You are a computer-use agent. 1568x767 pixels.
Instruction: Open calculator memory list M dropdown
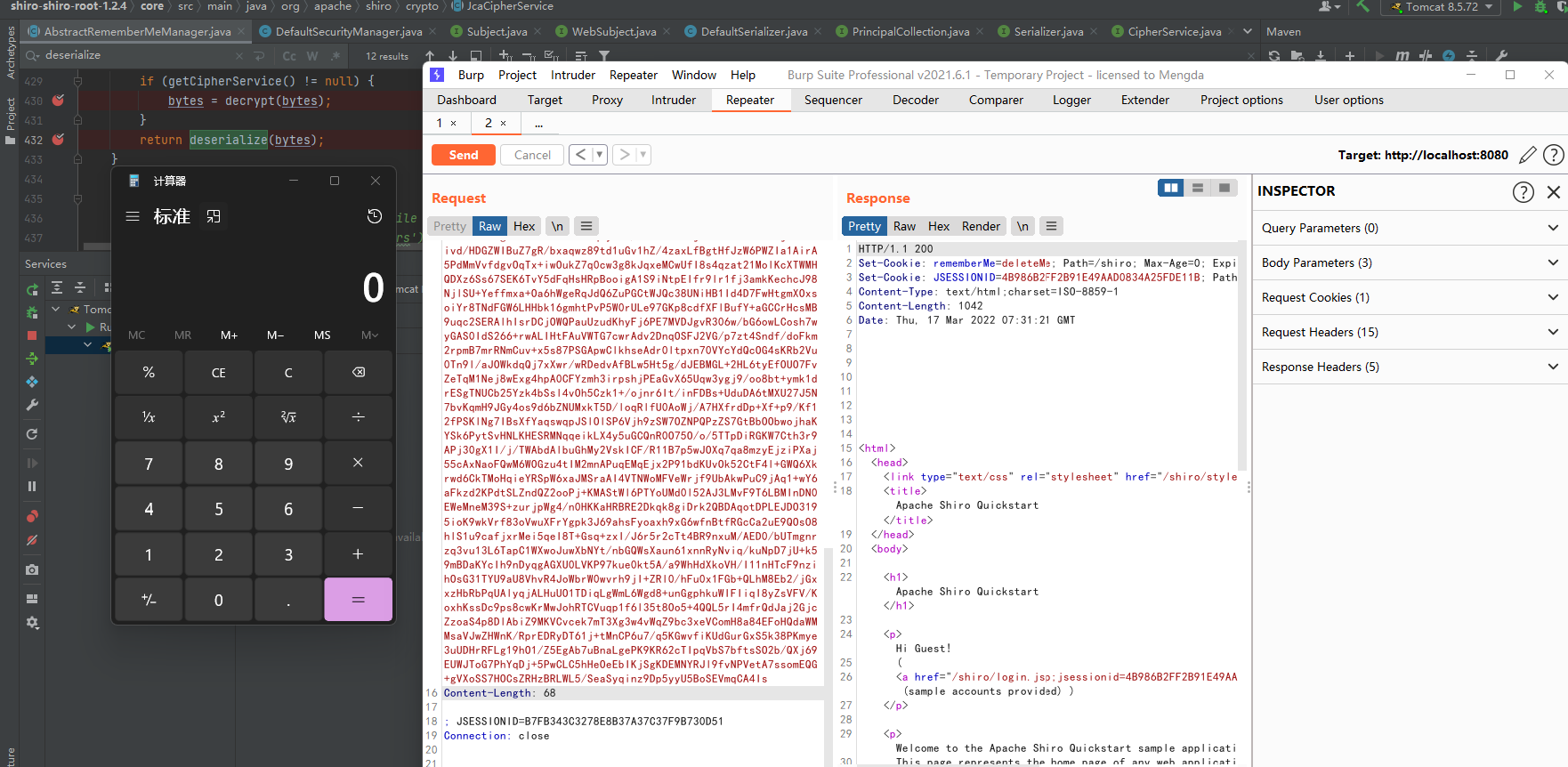coord(369,335)
